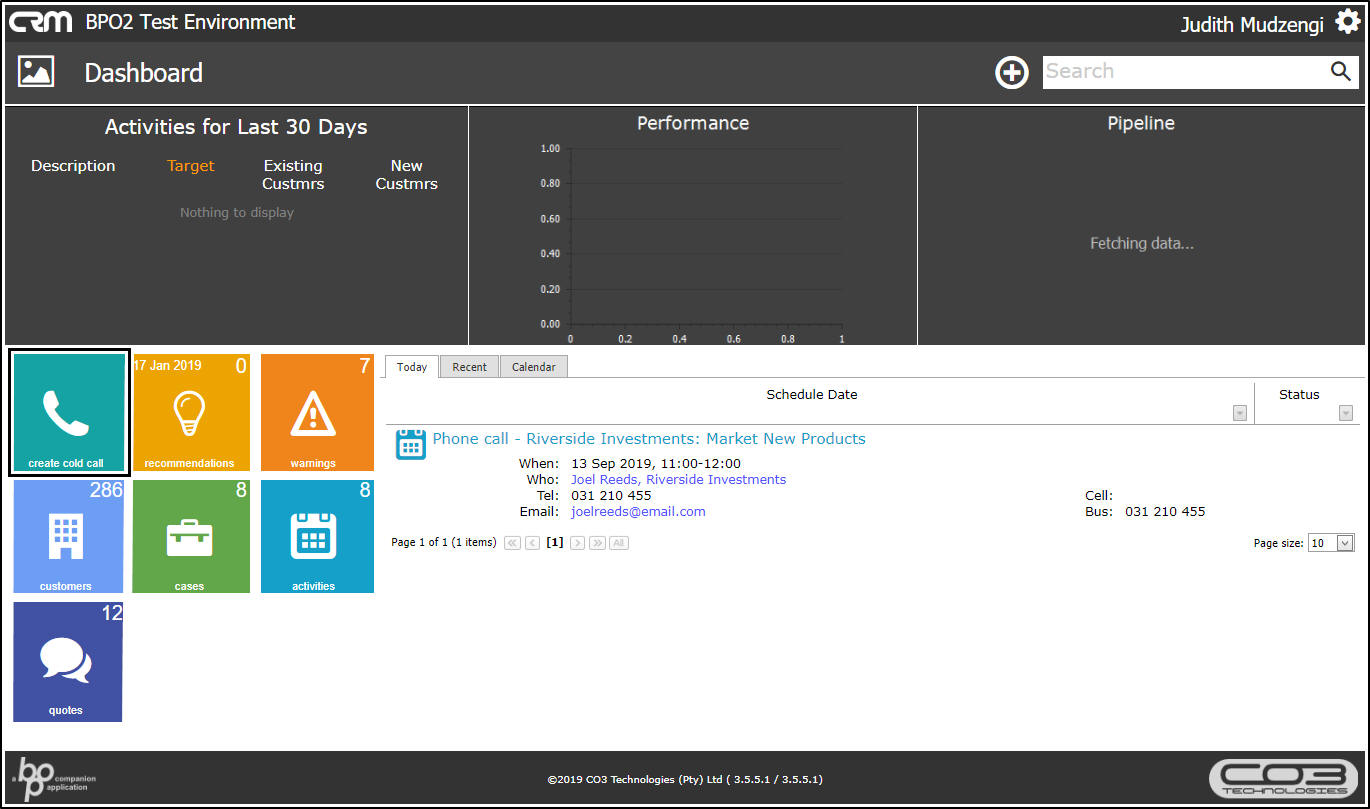Click the search magnifier icon

point(1340,71)
